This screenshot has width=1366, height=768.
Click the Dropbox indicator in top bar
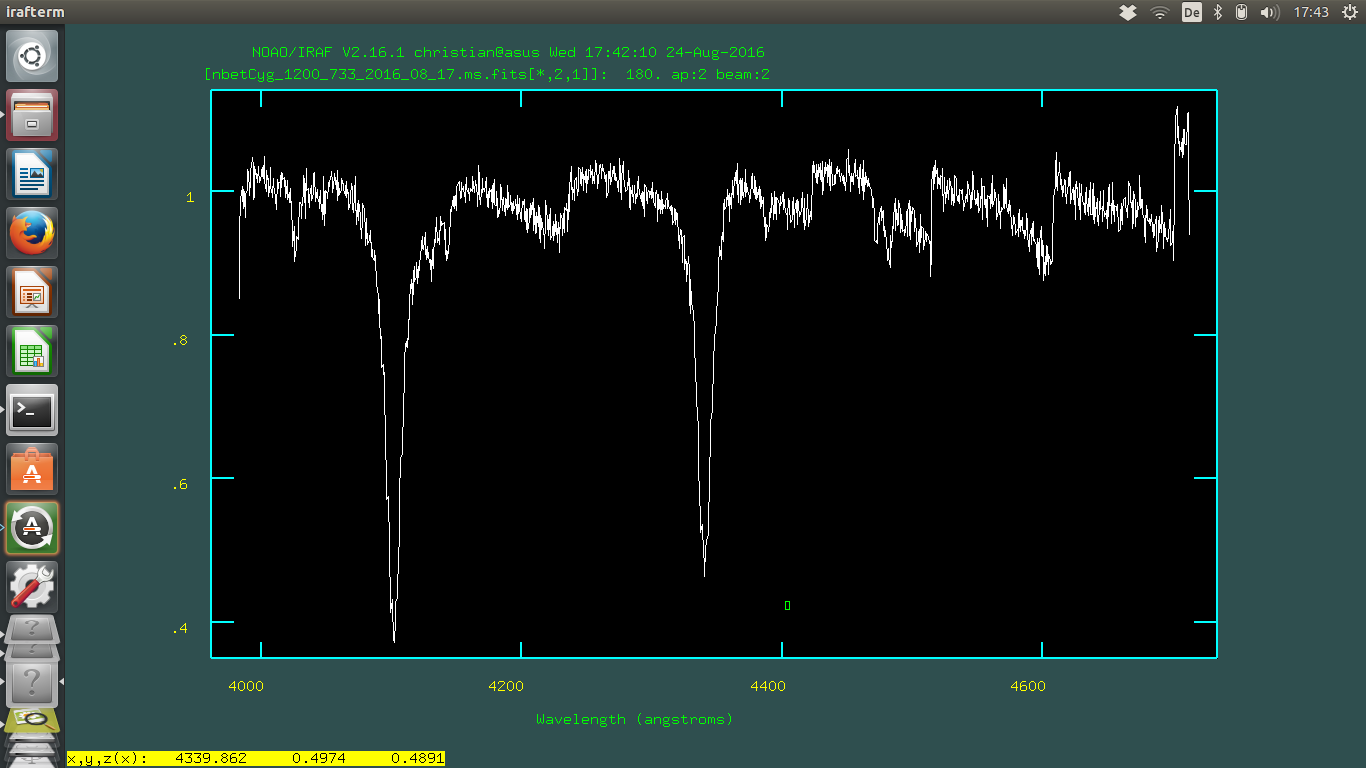(1128, 12)
